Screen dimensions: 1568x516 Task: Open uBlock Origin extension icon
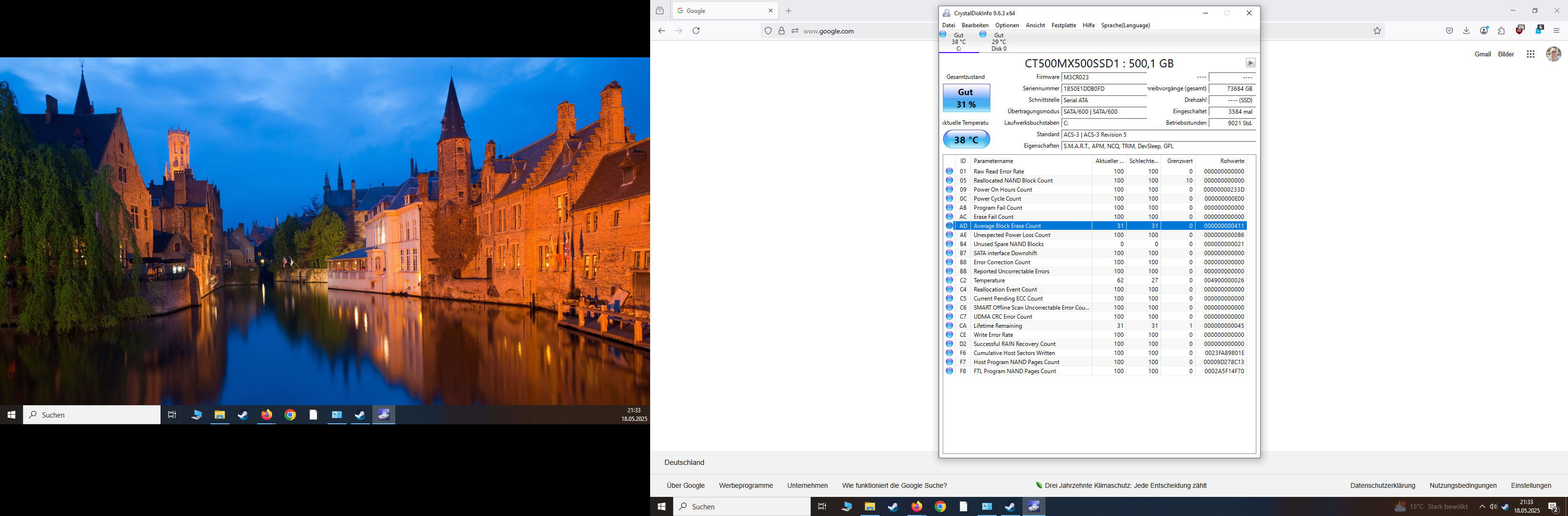pos(1520,31)
